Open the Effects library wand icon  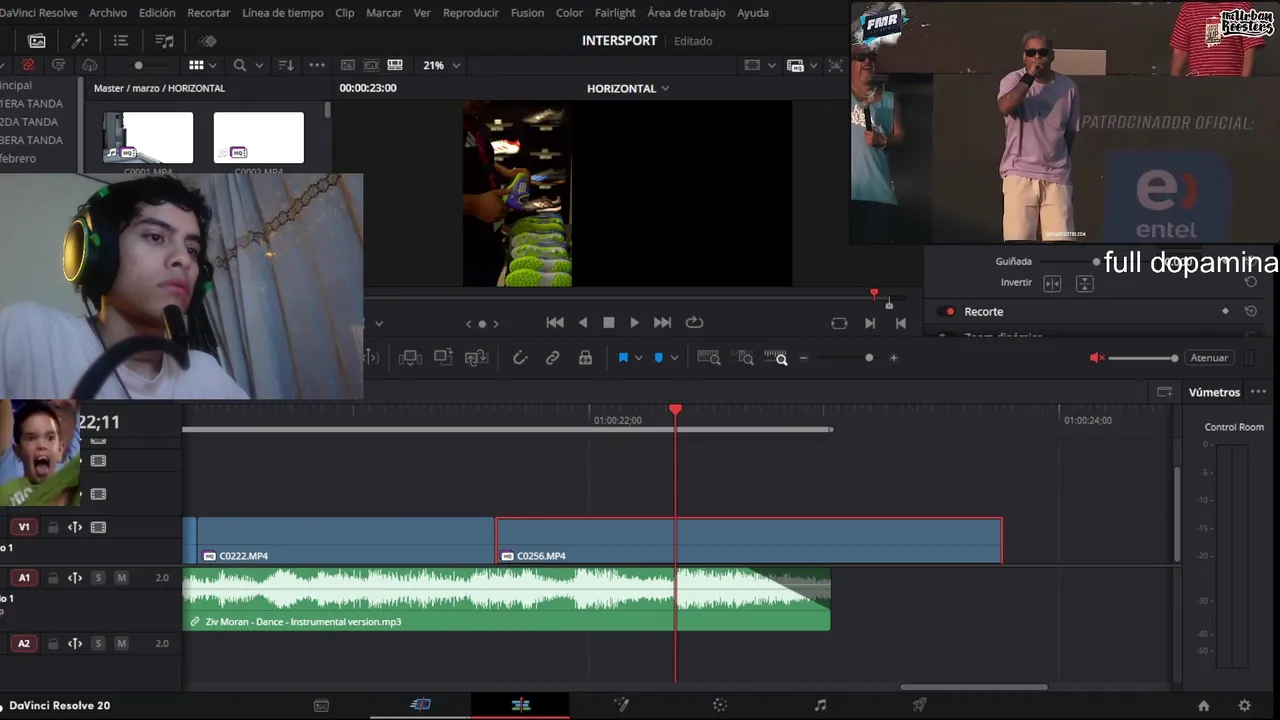point(80,41)
